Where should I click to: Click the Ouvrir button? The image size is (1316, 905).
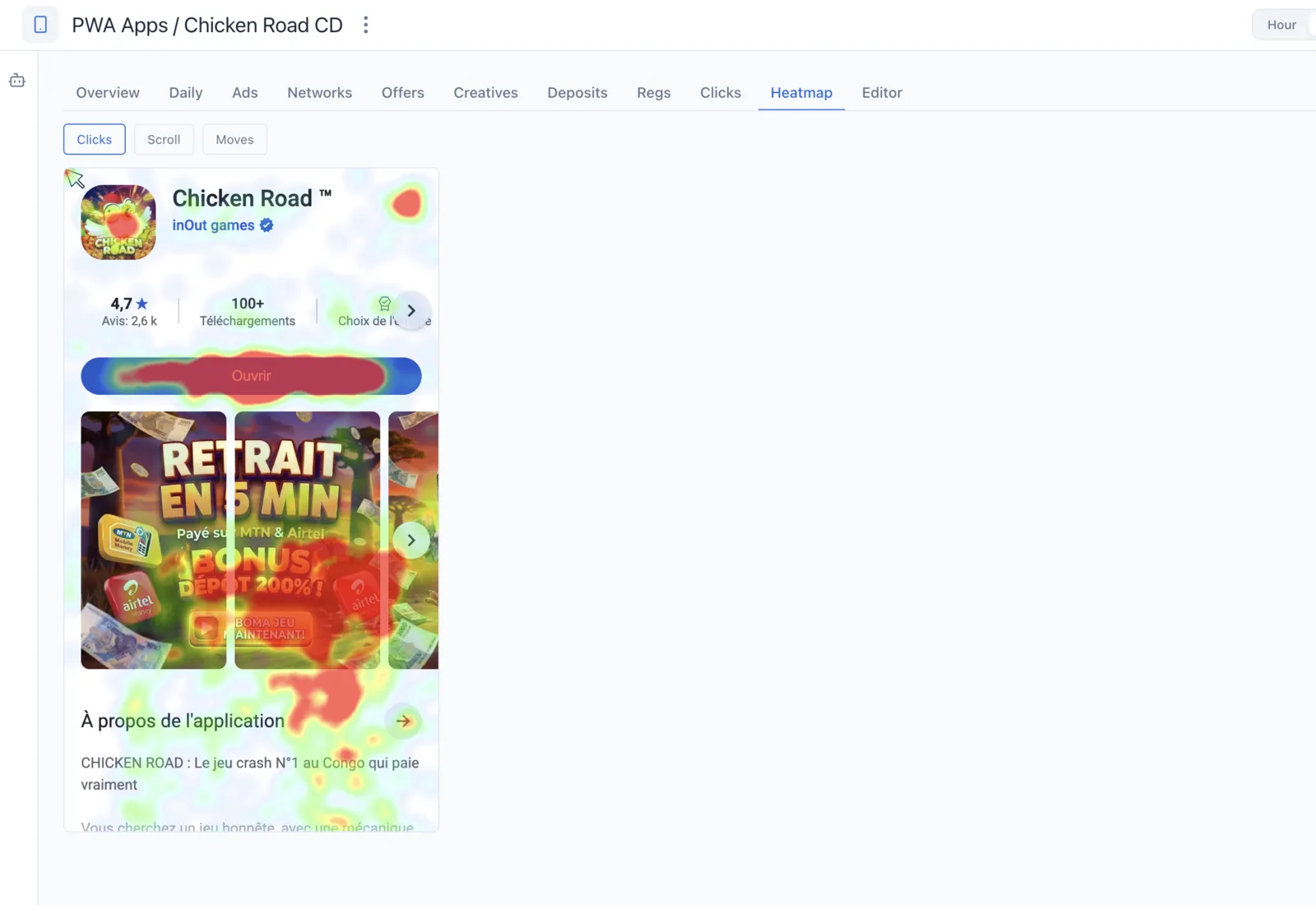pyautogui.click(x=251, y=376)
